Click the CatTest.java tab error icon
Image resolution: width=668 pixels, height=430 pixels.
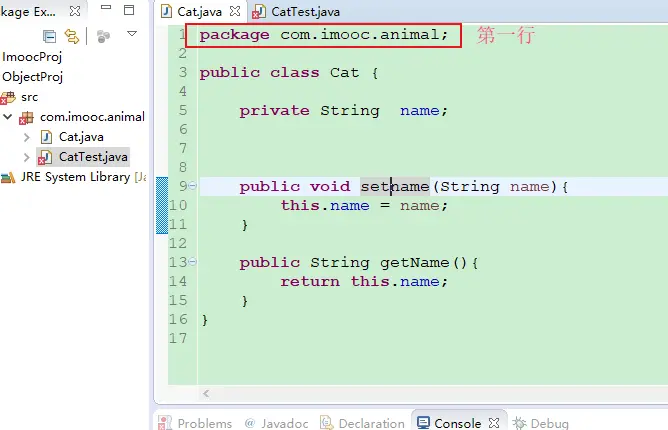[x=259, y=12]
